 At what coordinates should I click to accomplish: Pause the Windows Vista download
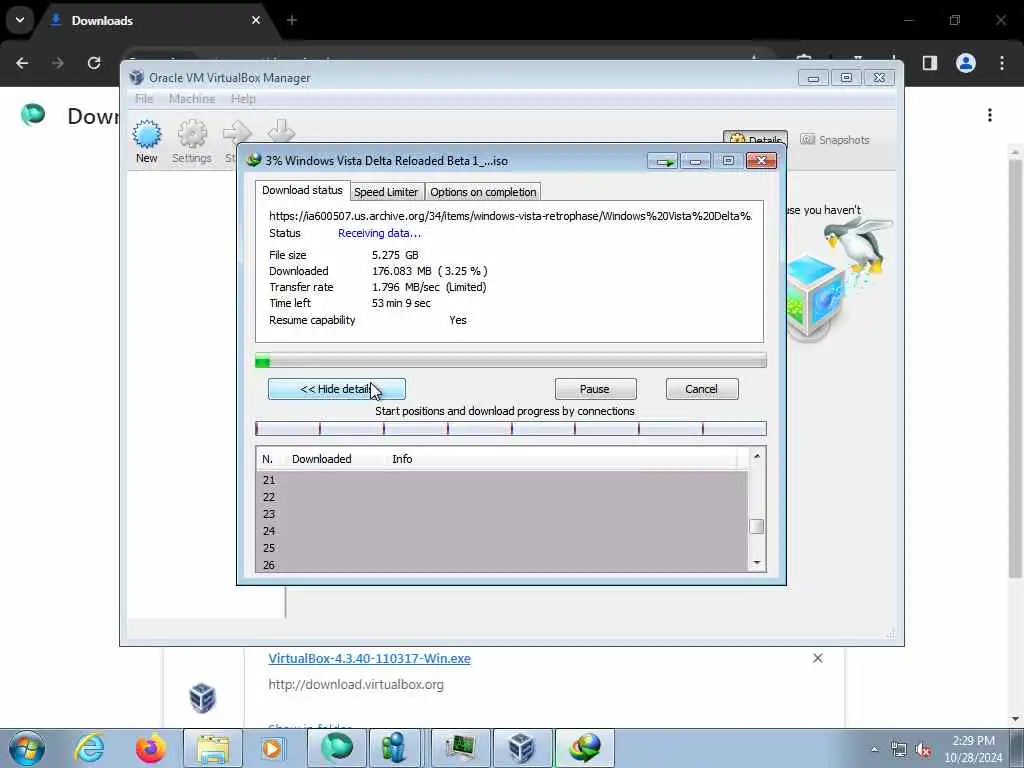(595, 389)
